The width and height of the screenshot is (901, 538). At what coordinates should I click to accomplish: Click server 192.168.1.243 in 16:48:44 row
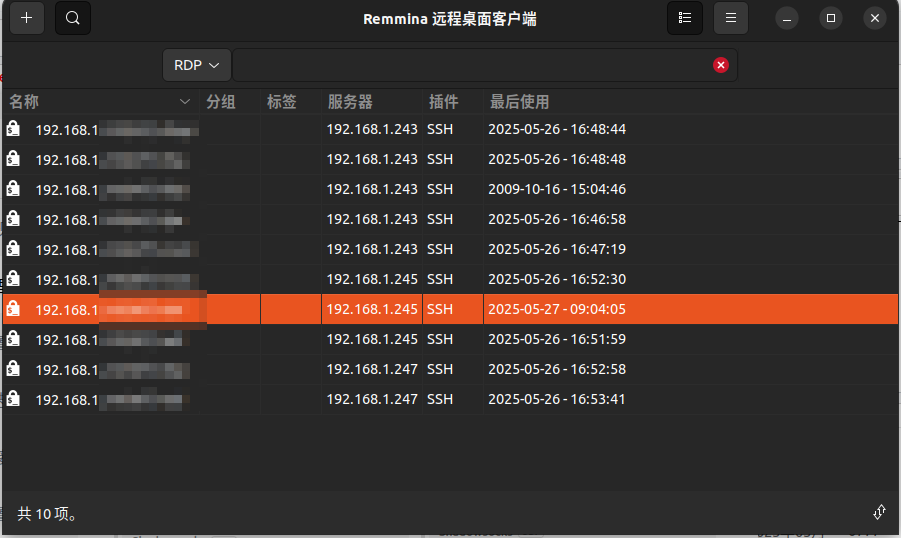pos(372,129)
